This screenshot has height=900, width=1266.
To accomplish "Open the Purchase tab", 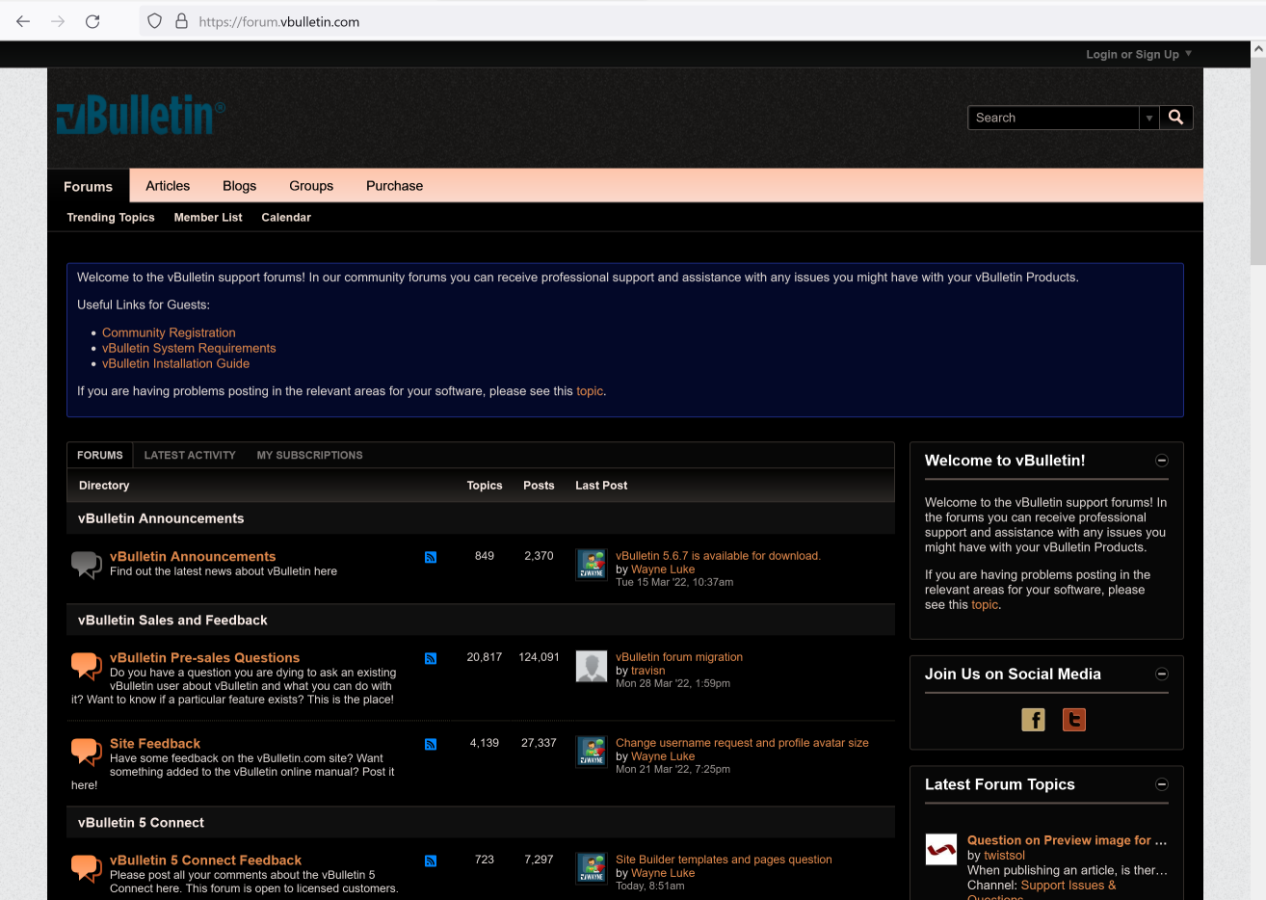I will 395,186.
